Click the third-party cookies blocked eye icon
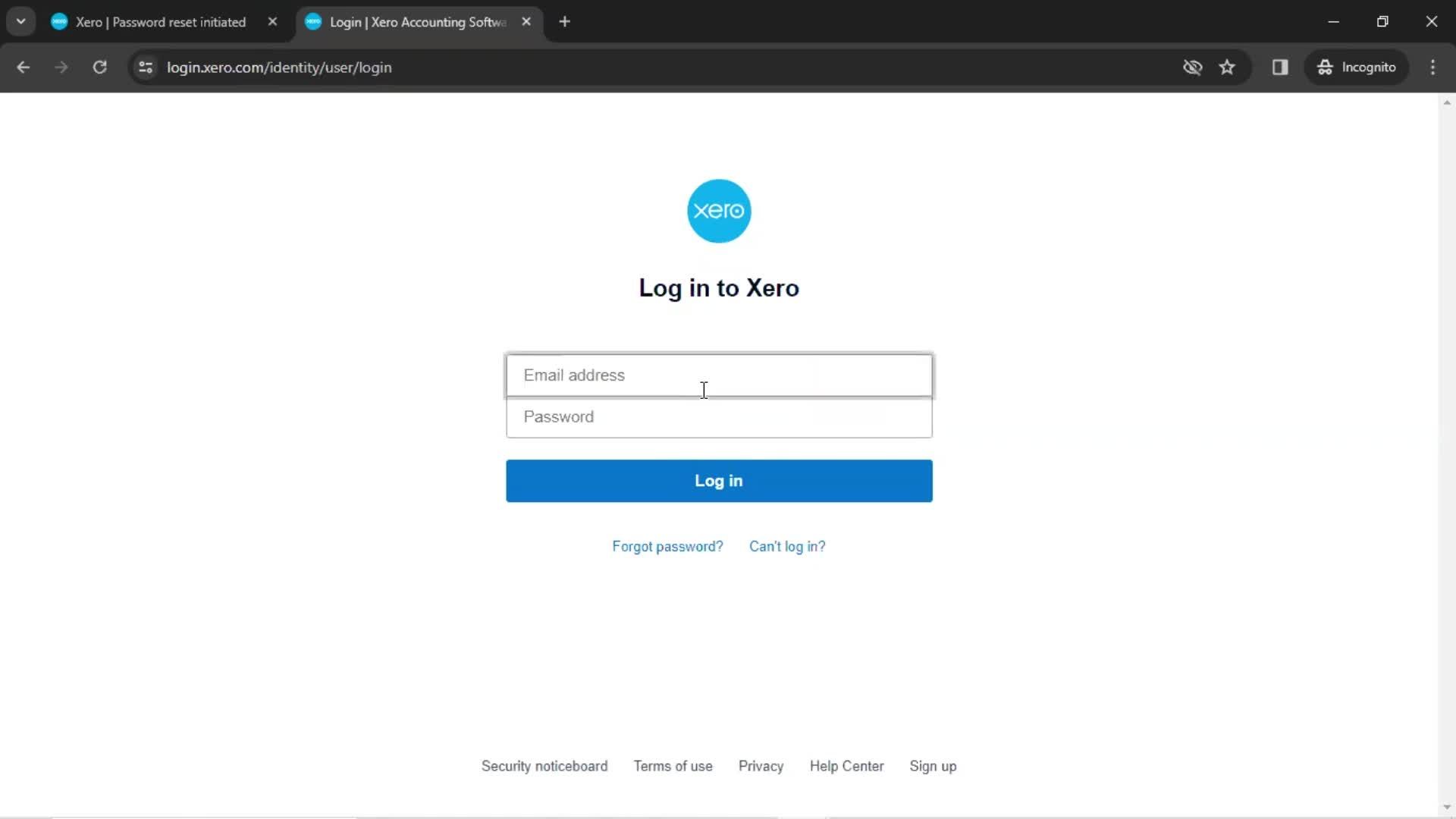The height and width of the screenshot is (819, 1456). [1193, 67]
